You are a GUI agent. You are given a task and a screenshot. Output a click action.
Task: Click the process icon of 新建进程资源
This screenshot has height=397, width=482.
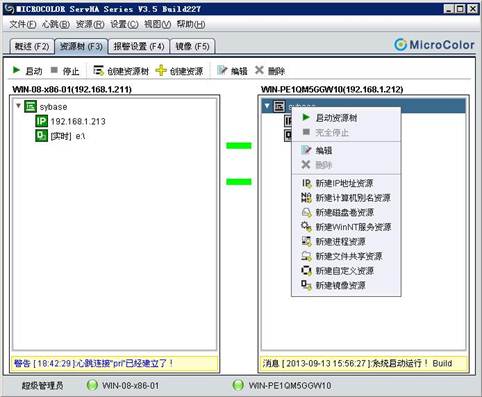tap(306, 241)
